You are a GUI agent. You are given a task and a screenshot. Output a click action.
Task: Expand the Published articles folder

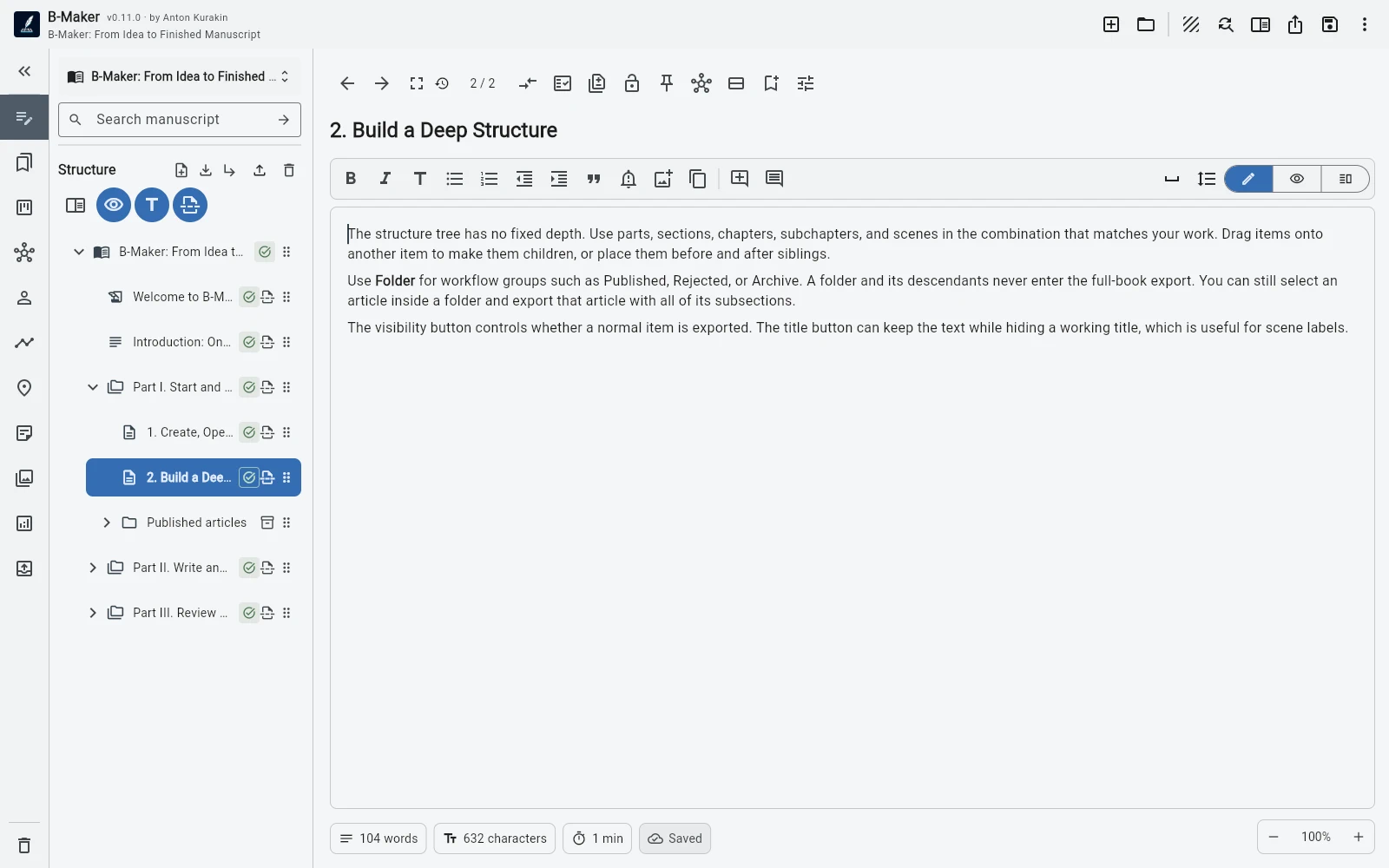[x=107, y=523]
